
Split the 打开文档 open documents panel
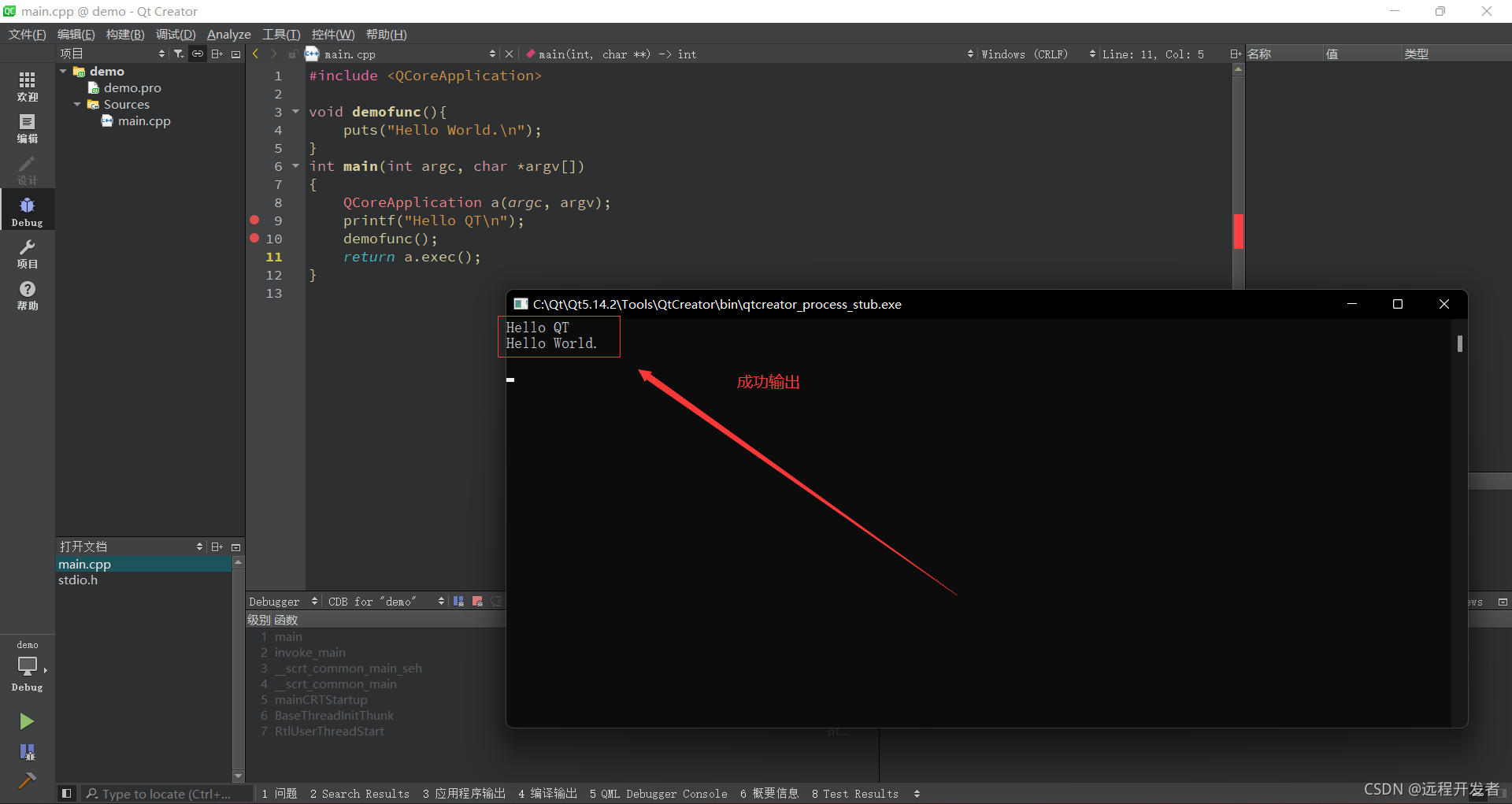pos(217,546)
